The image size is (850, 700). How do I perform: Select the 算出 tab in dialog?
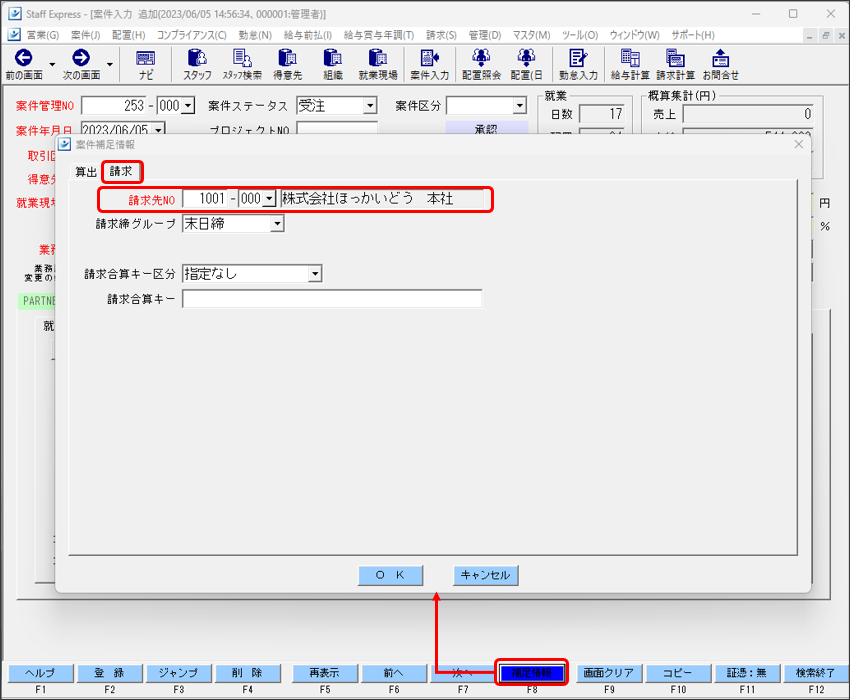[86, 172]
